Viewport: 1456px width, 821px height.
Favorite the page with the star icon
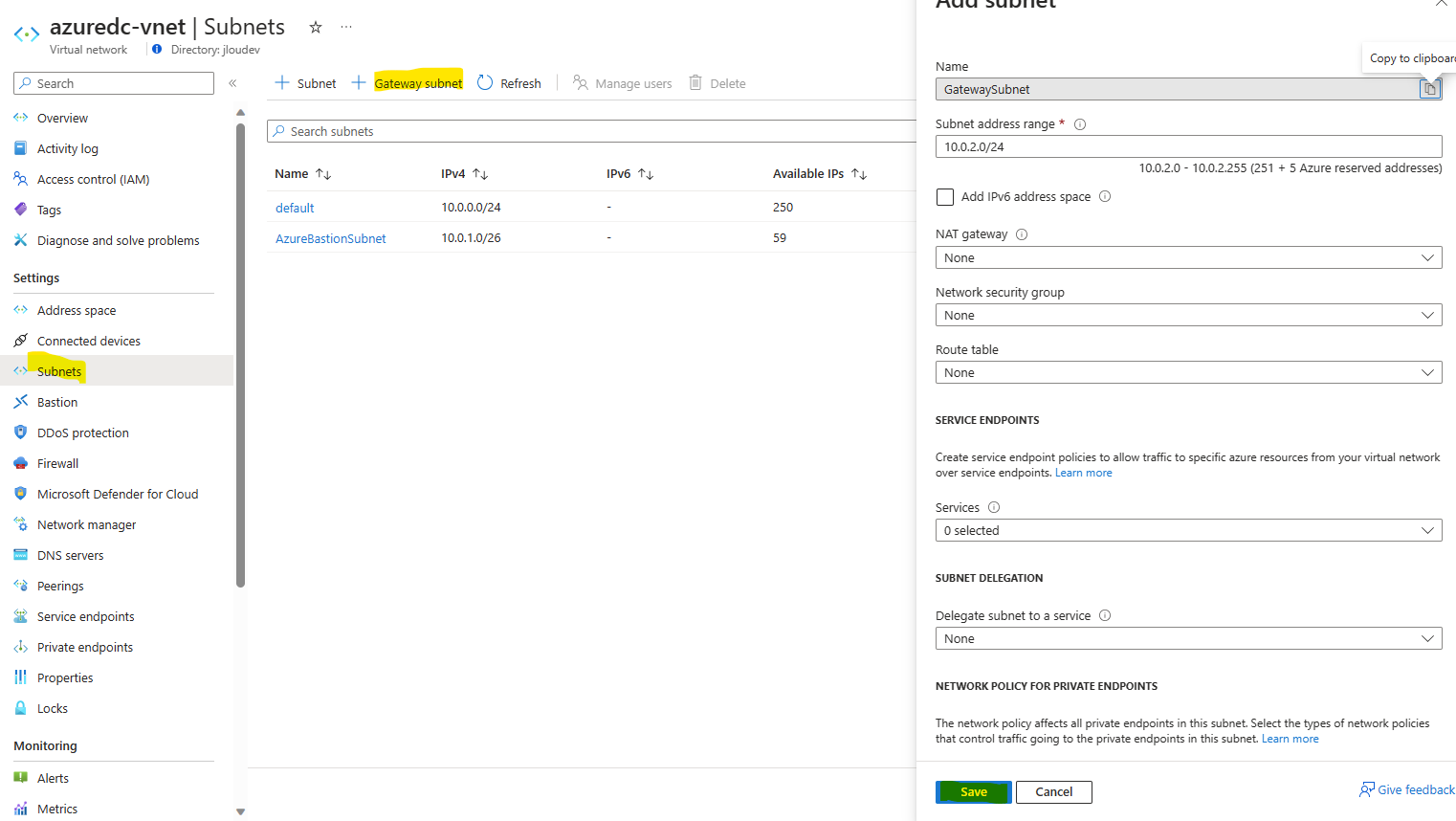(316, 27)
